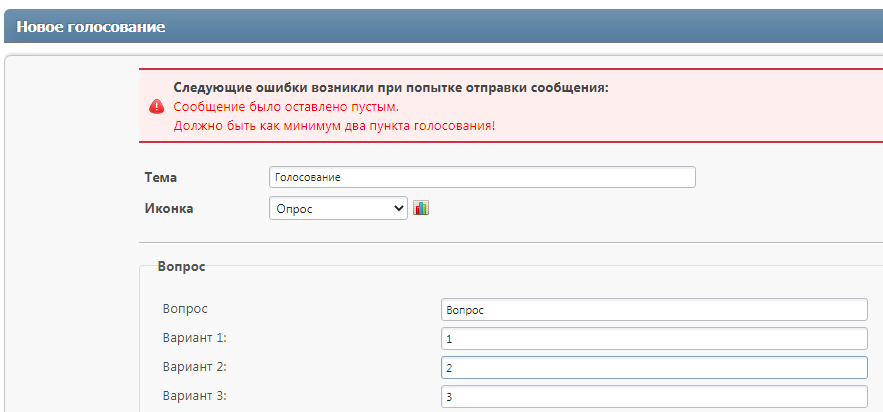Click the Вариант 3: label
The height and width of the screenshot is (412, 883).
tap(194, 396)
